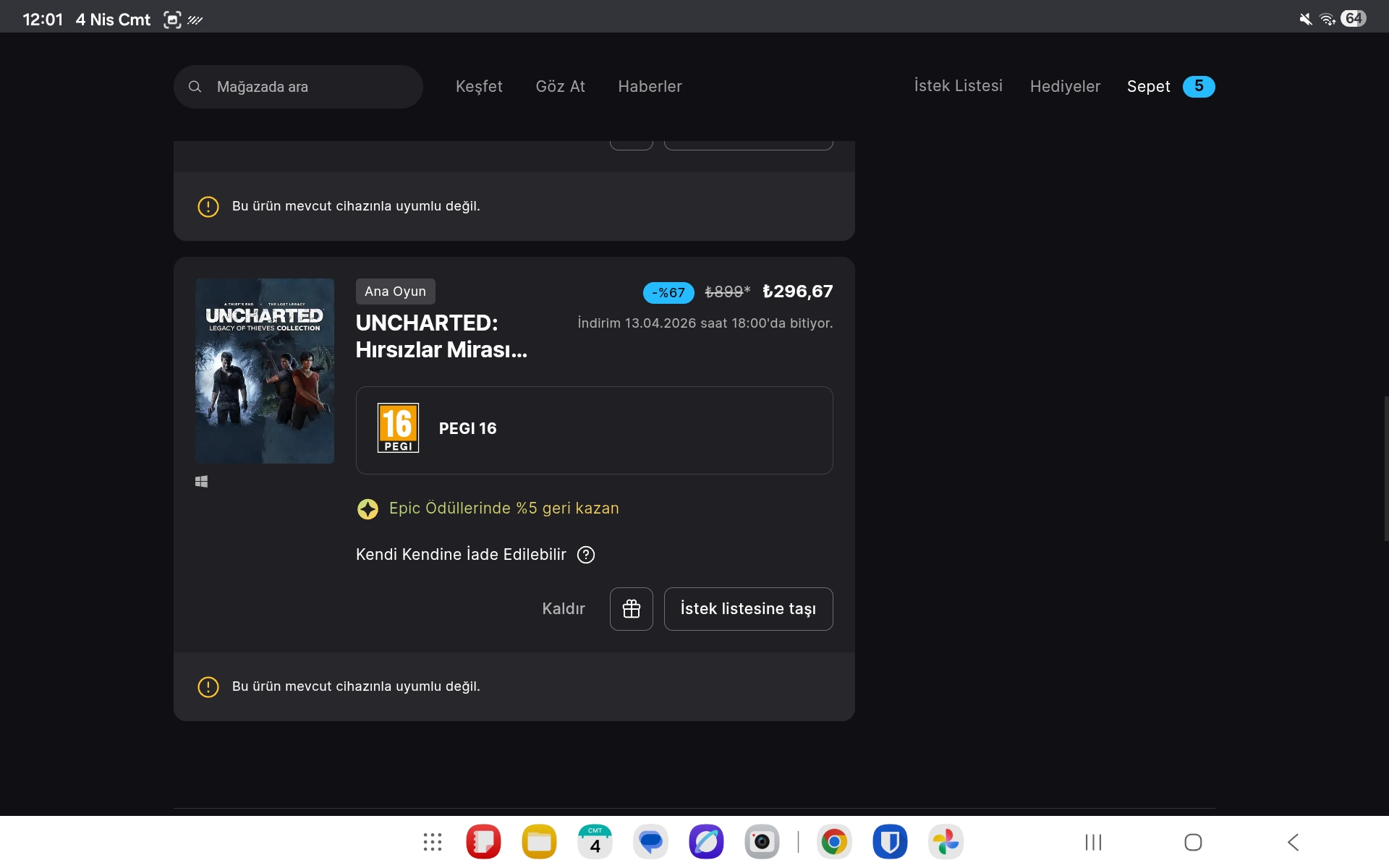
Task: Click the discount end date text
Action: point(705,323)
